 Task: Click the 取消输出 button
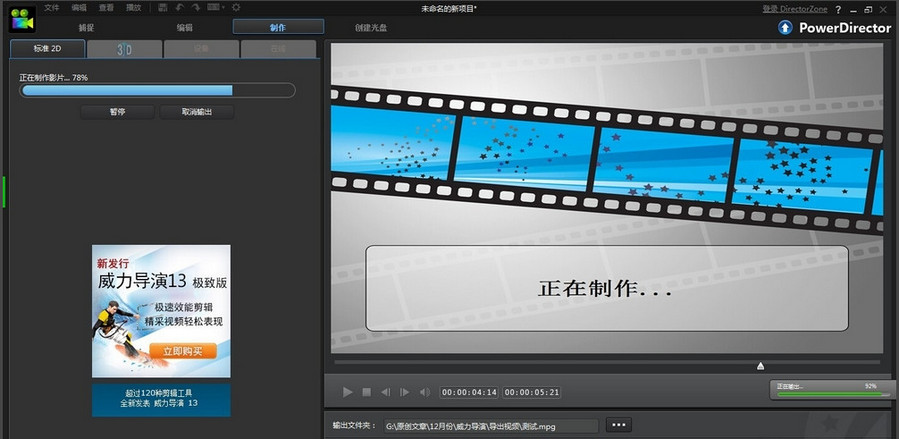196,112
